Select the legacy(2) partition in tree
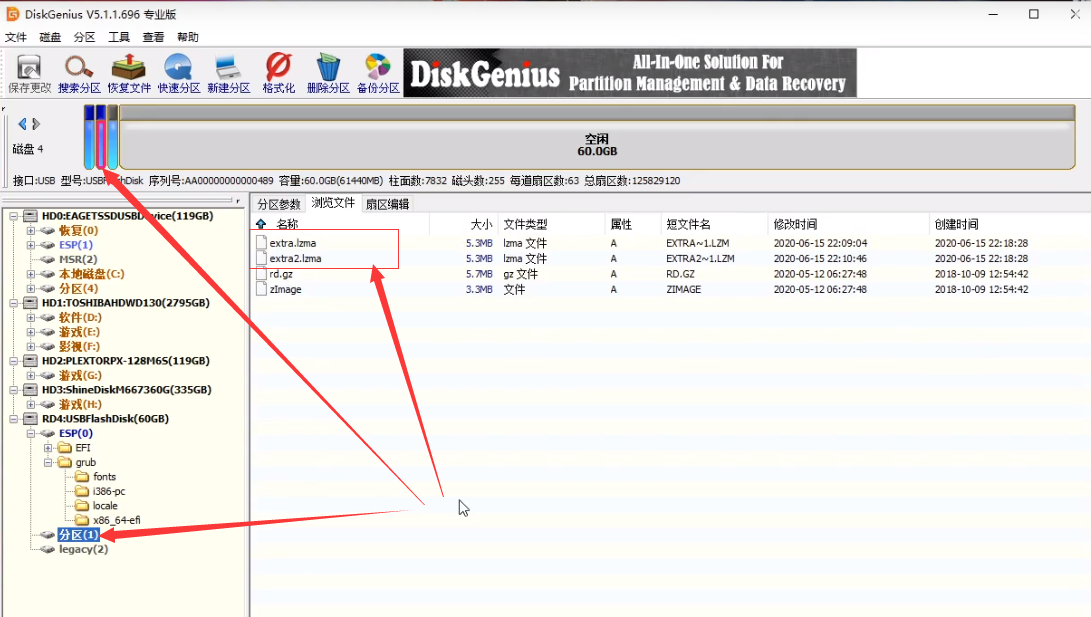1091x617 pixels. tap(83, 550)
